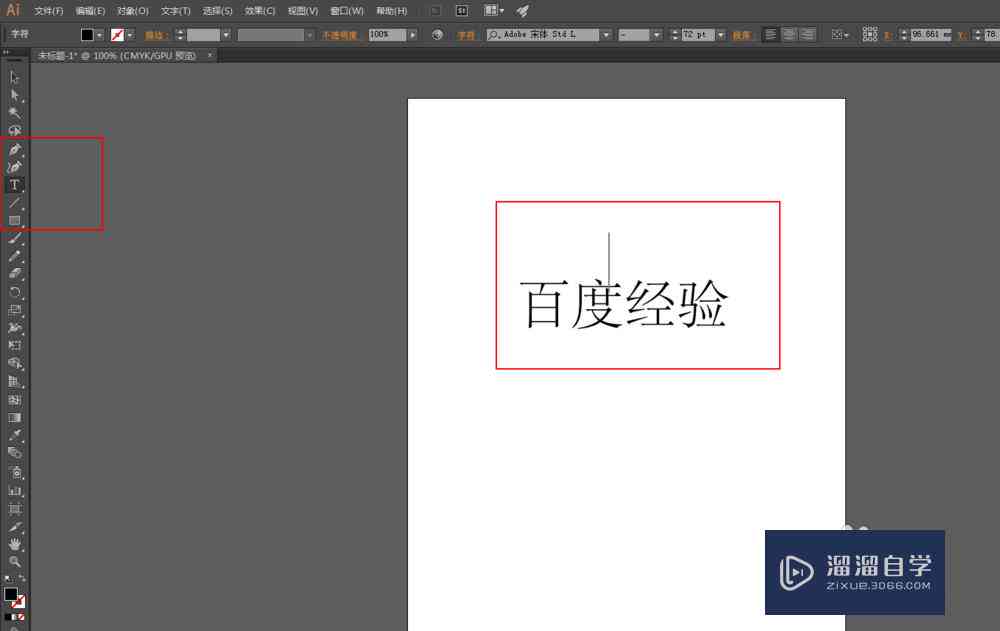Select the Rectangle tool
This screenshot has width=1000, height=631.
pyautogui.click(x=14, y=221)
